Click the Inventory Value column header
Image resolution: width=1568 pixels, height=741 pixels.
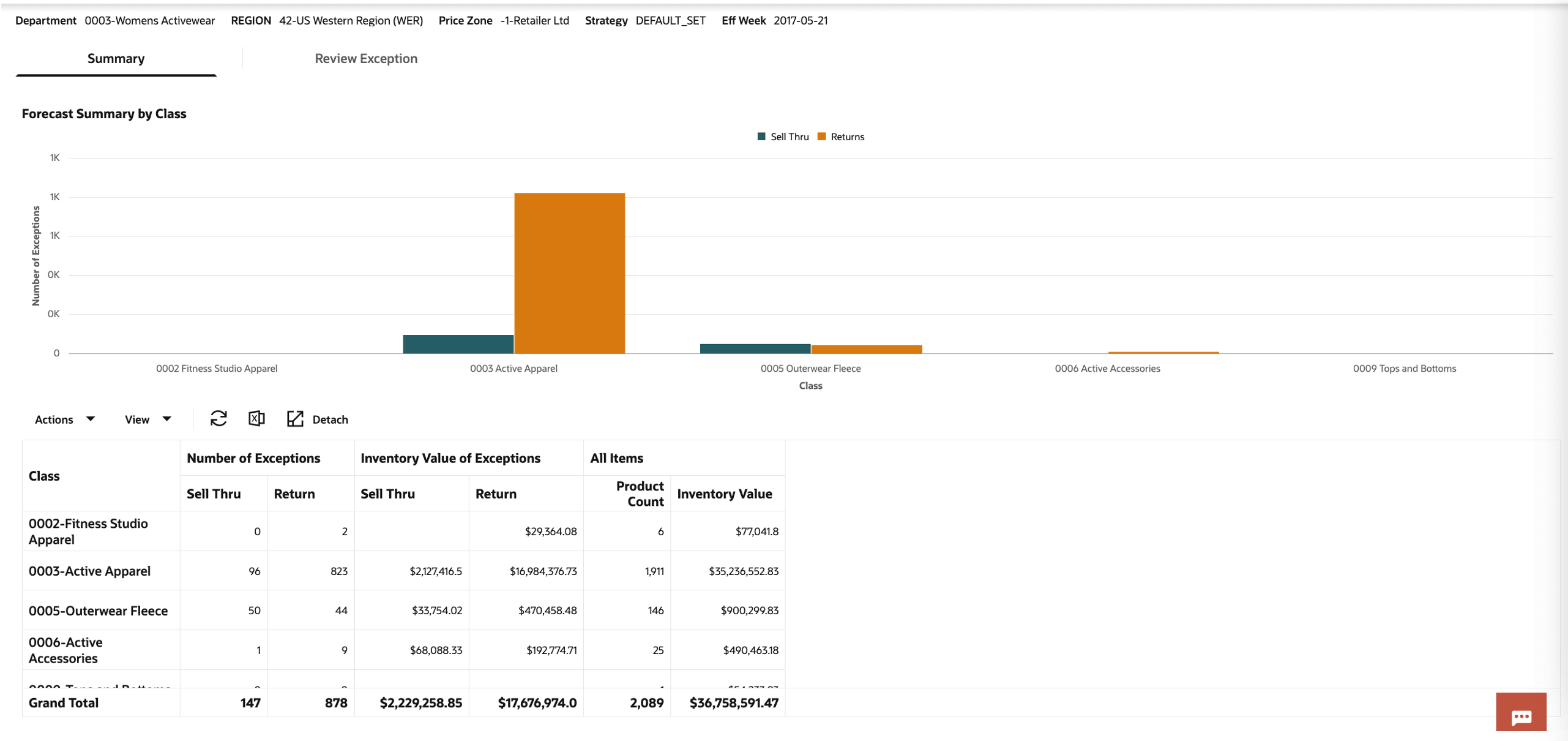click(724, 494)
